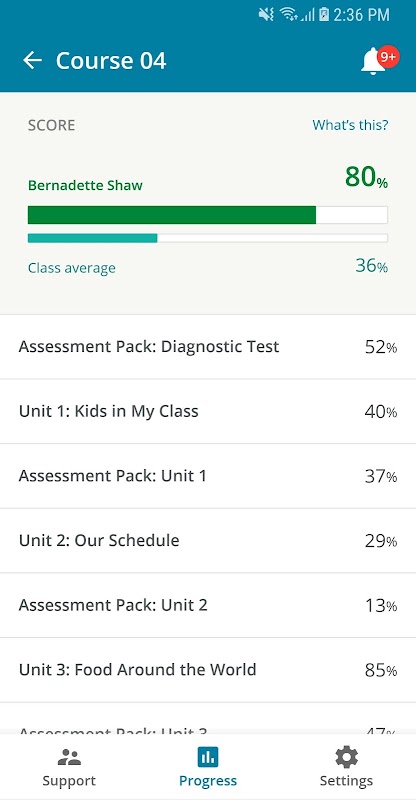The image size is (416, 800).
Task: Open the What's this? link
Action: pyautogui.click(x=350, y=125)
